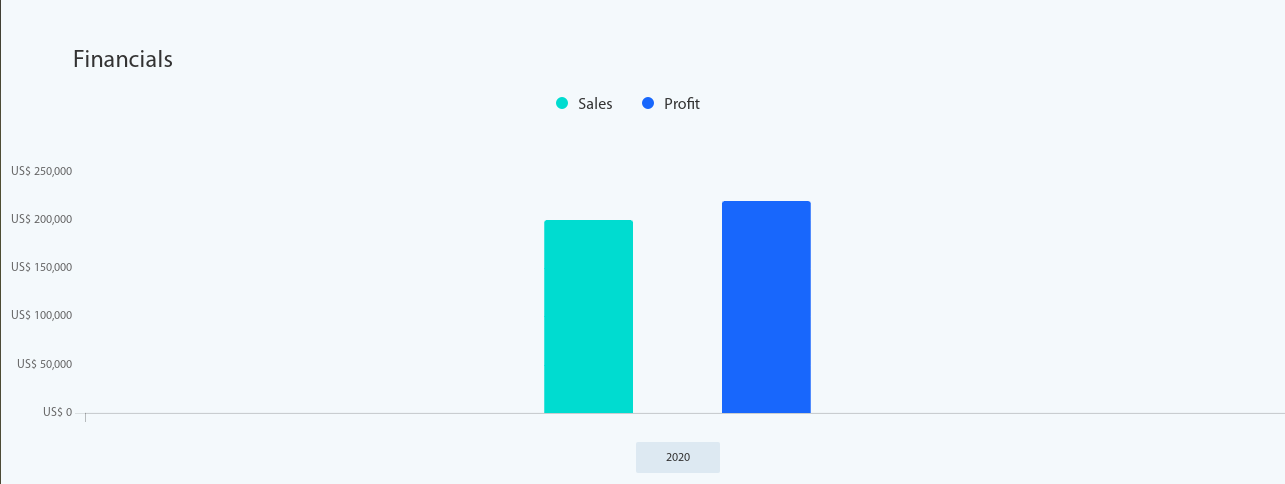Image resolution: width=1285 pixels, height=484 pixels.
Task: Click the US$ 100,000 axis label
Action: (41, 315)
